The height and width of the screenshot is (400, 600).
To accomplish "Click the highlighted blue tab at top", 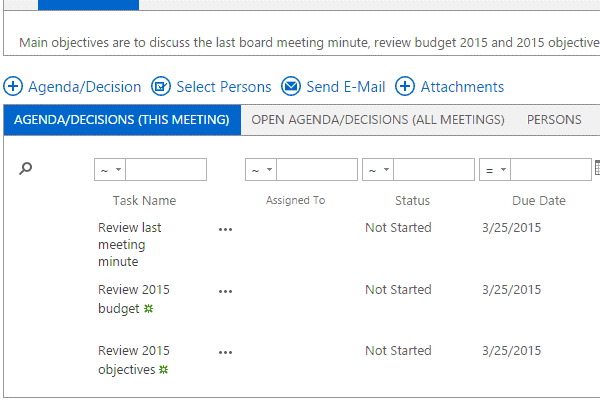I will (x=88, y=5).
